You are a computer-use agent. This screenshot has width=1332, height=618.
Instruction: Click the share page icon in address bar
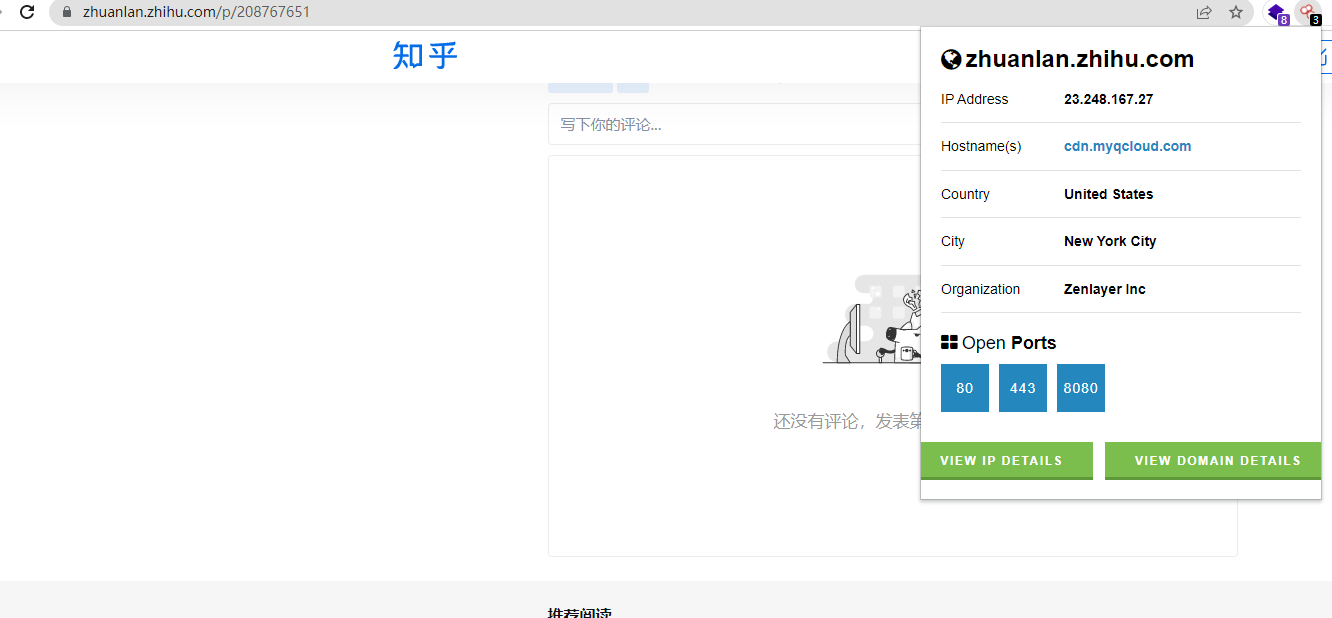pyautogui.click(x=1204, y=12)
